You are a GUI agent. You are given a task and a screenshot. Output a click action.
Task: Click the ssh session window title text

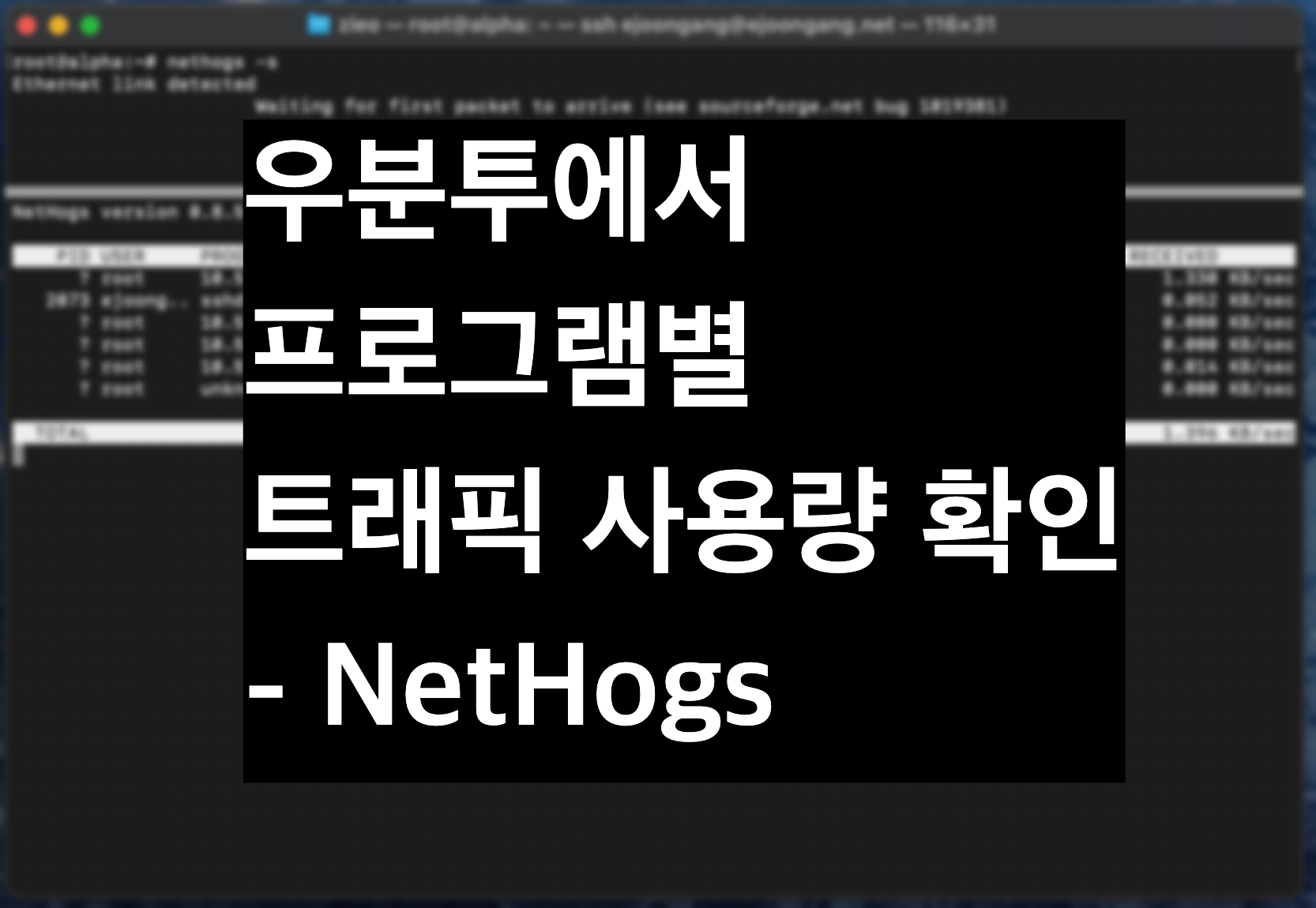667,25
